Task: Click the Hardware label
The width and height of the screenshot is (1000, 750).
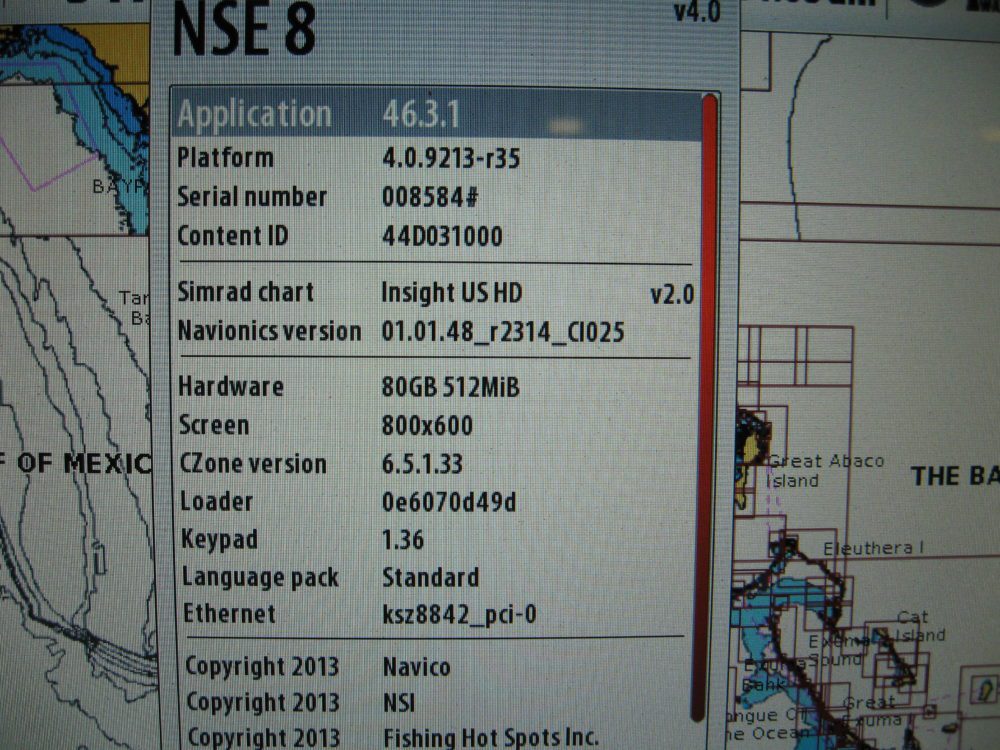Action: tap(231, 386)
